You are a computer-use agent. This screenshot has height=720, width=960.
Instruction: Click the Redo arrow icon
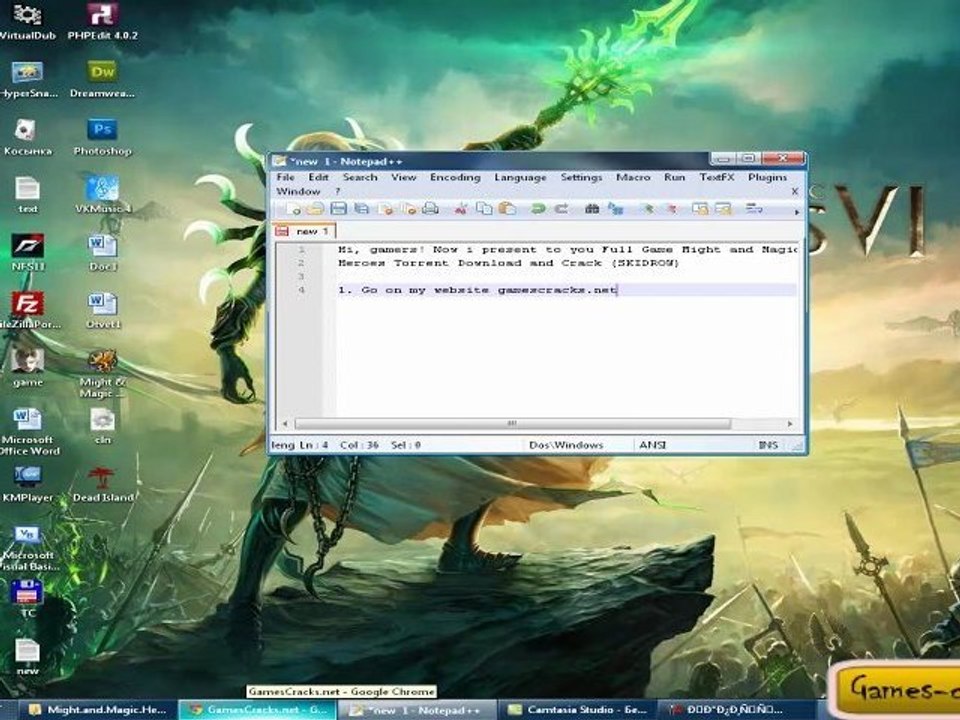(561, 209)
